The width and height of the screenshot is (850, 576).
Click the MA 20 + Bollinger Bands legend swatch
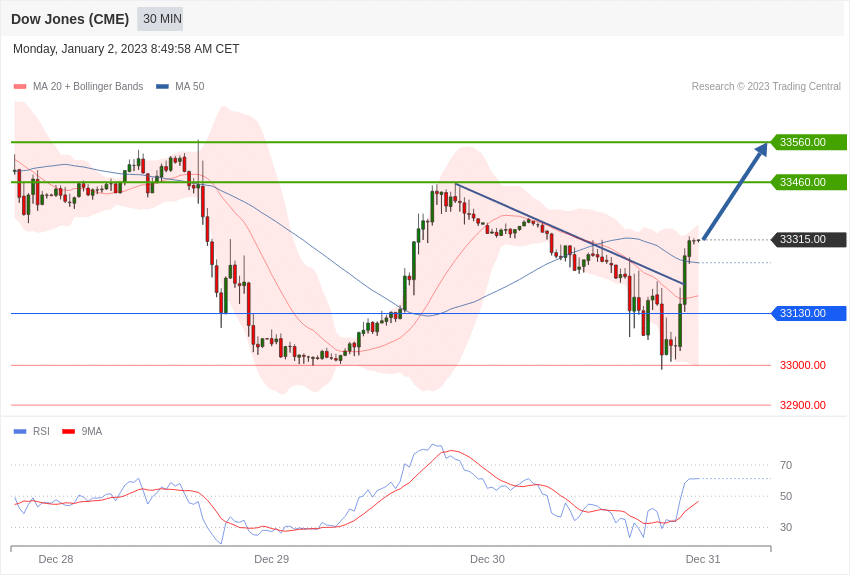pyautogui.click(x=20, y=87)
